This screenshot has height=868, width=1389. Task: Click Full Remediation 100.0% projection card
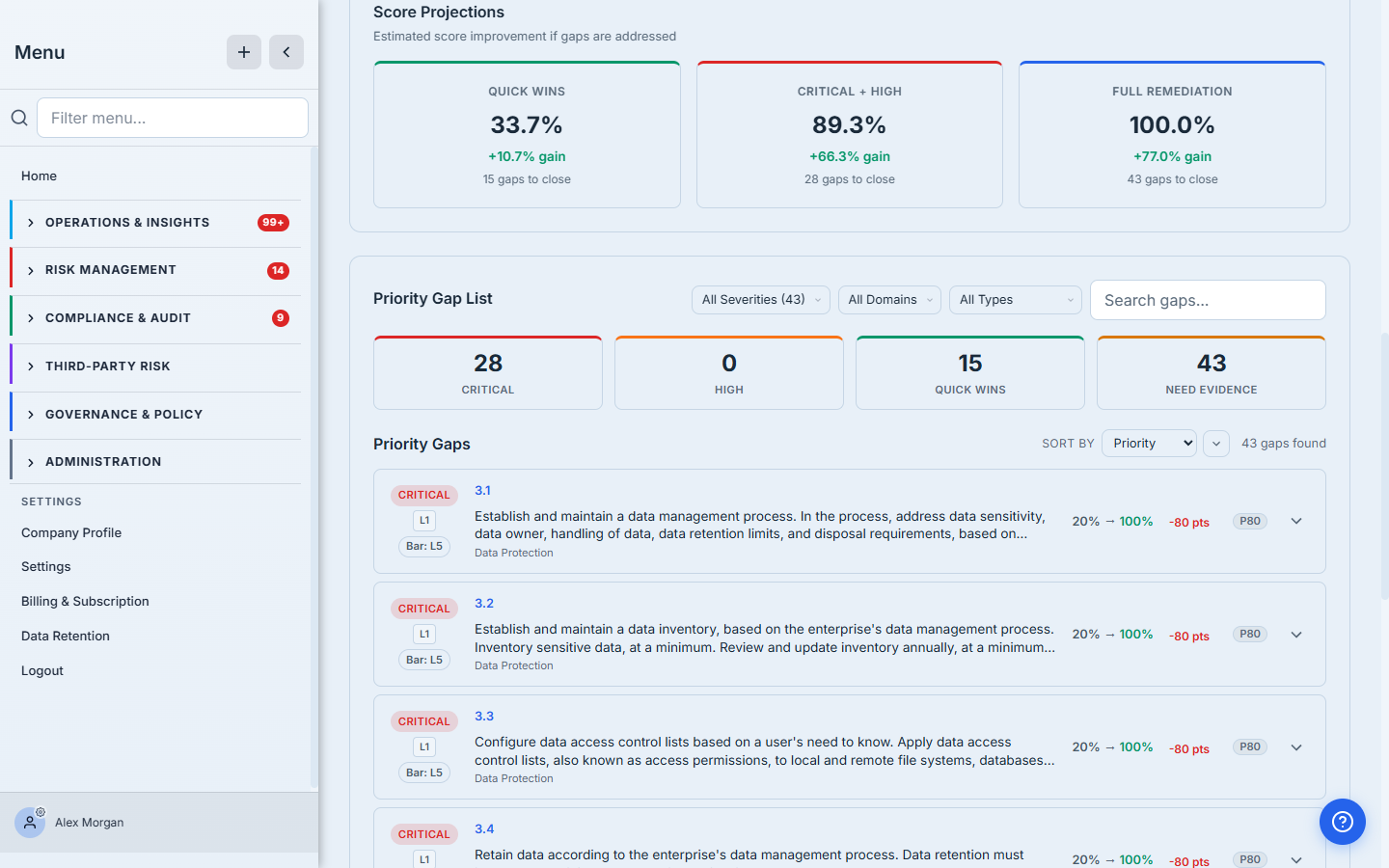tap(1172, 135)
